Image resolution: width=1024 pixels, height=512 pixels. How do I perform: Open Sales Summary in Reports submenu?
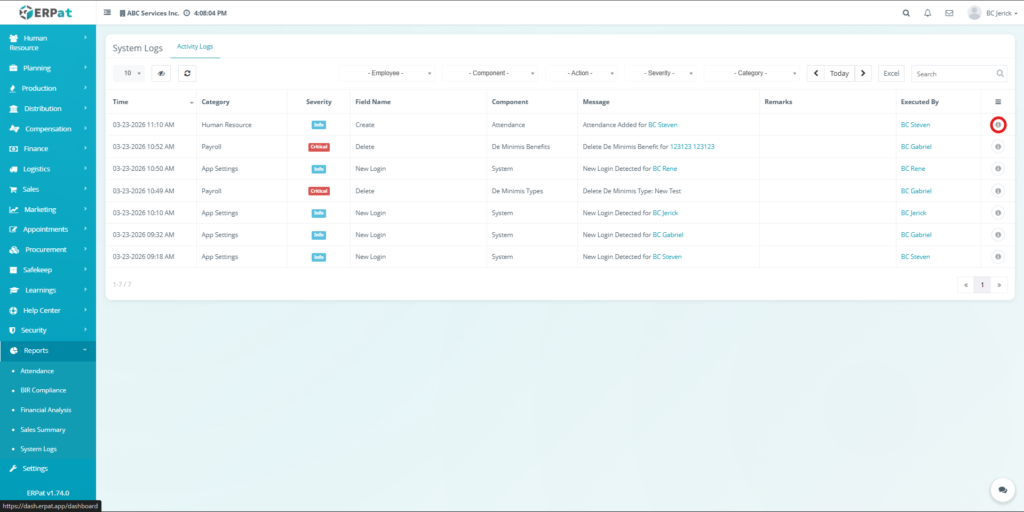(x=43, y=429)
